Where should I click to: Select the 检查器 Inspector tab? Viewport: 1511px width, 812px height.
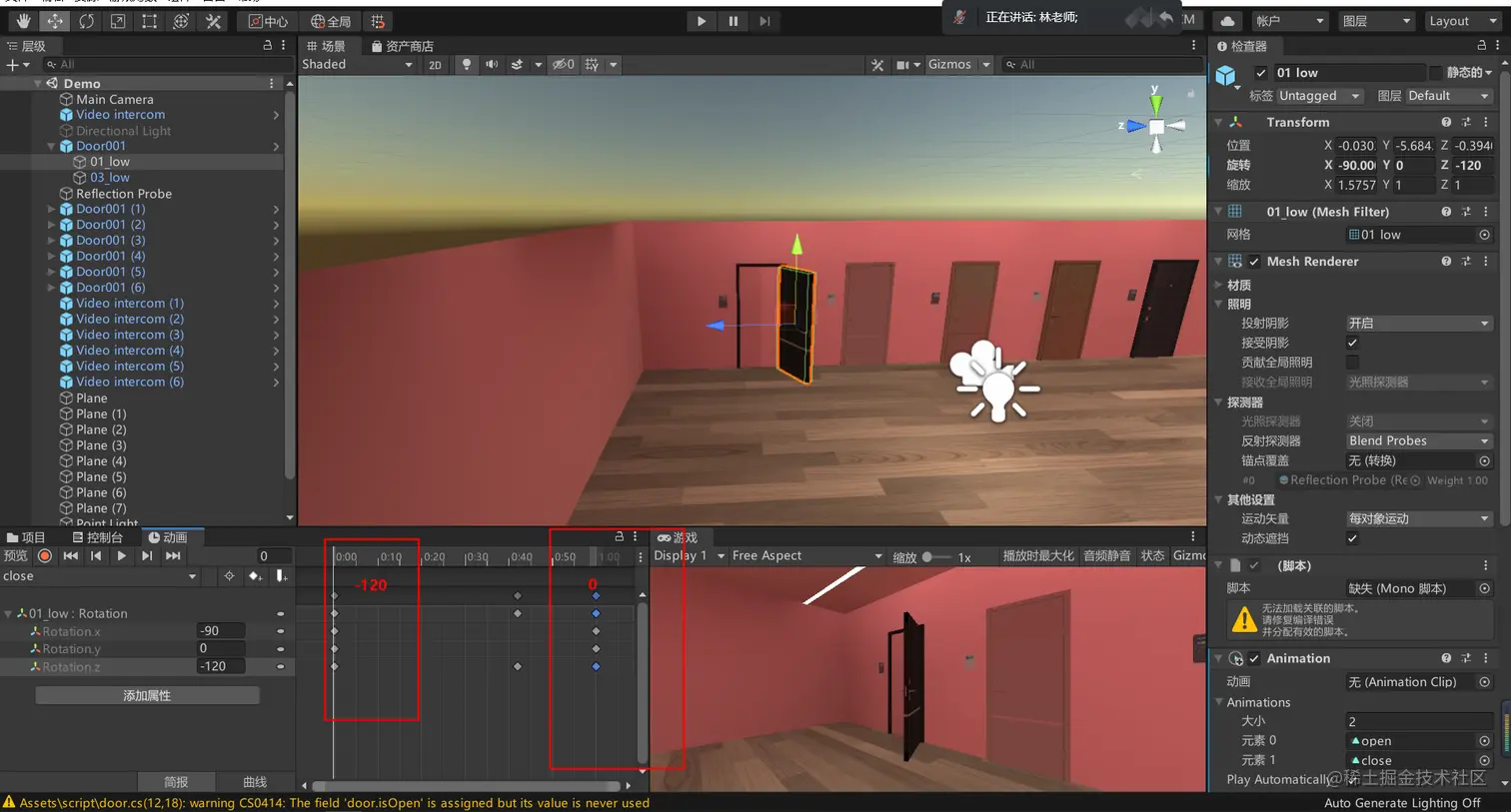1242,46
